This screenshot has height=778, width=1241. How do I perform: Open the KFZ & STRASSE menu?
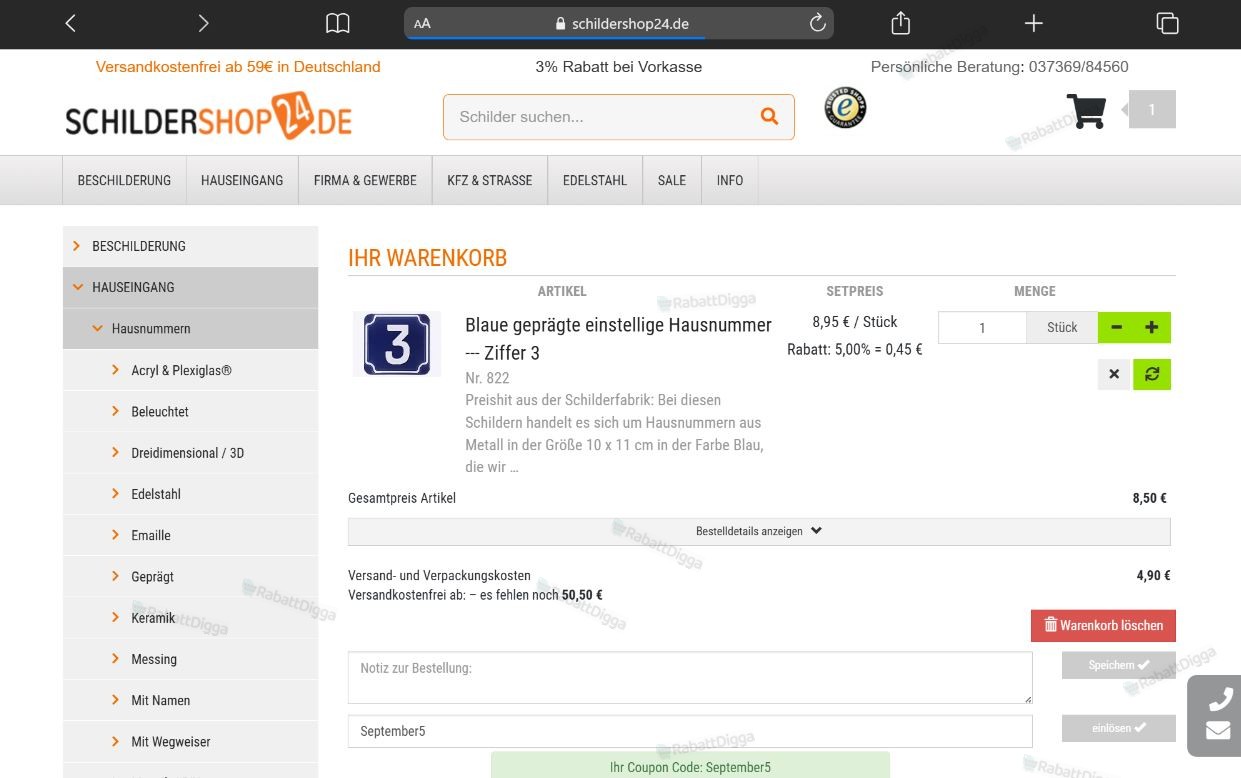coord(490,181)
